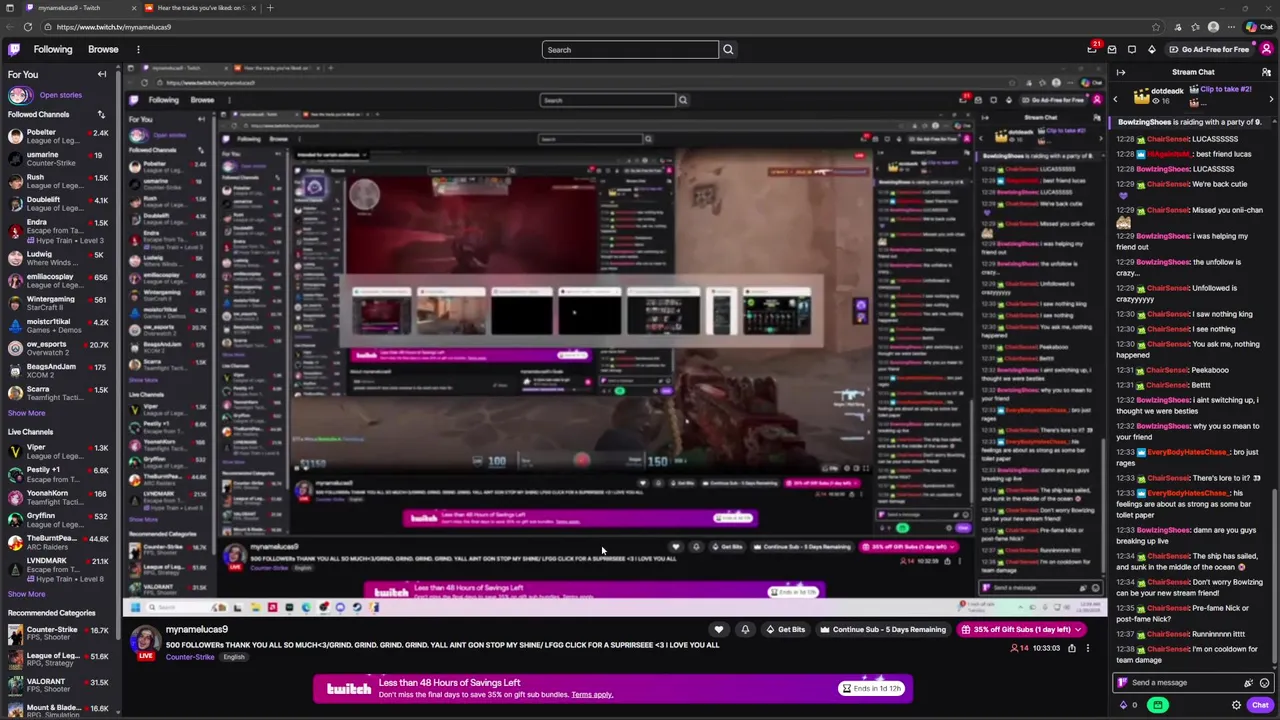This screenshot has height=720, width=1280.
Task: Click the Get Bits button below the stream
Action: [x=785, y=630]
